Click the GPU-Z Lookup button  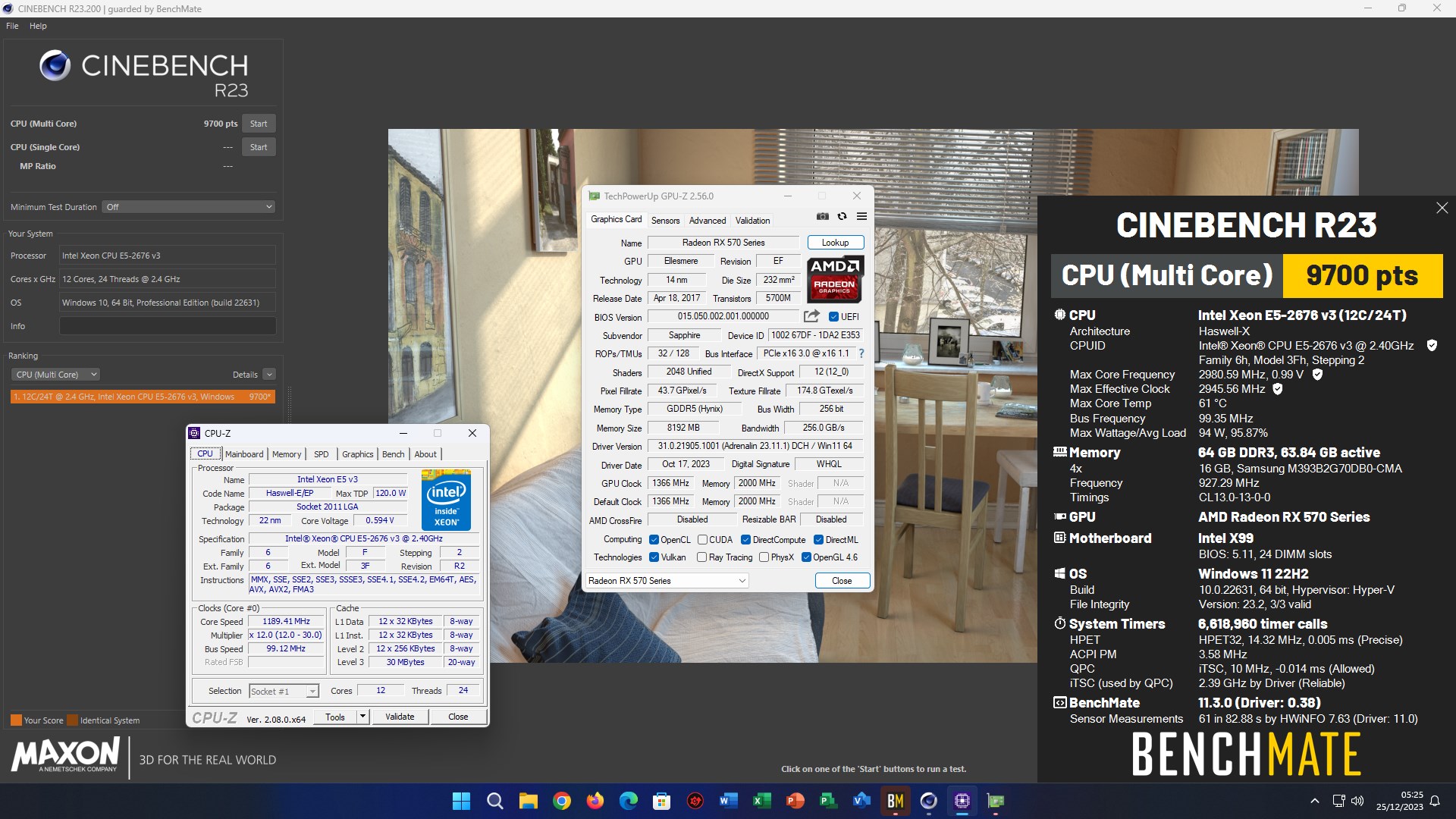[x=835, y=243]
